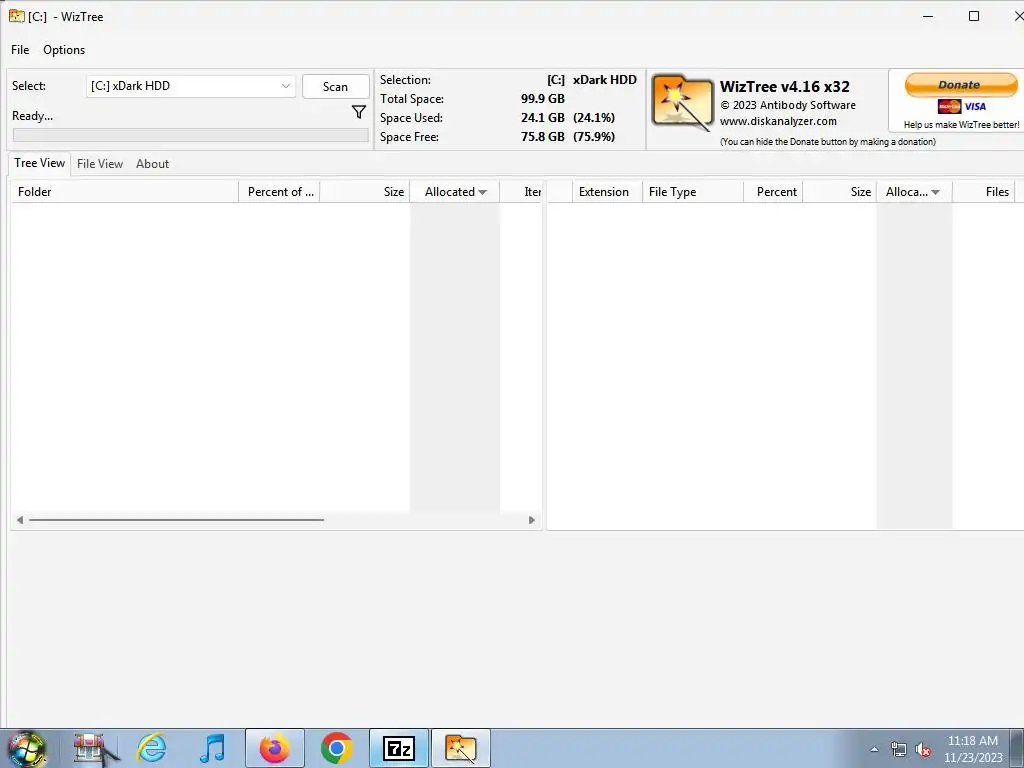
Task: Click the Space Used value 24.1 GB
Action: (x=543, y=118)
